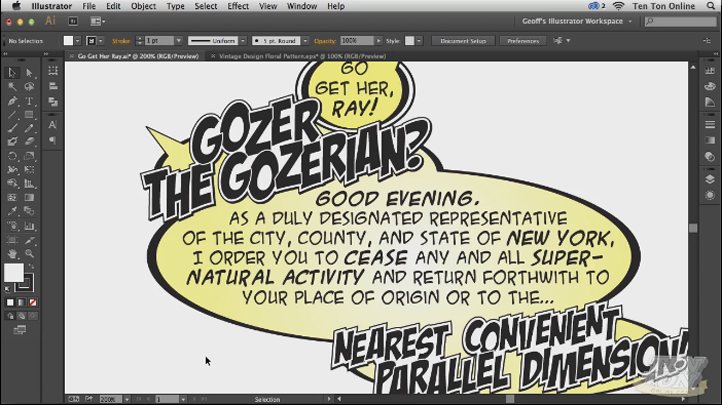Select the Line Segment tool
Viewport: 722px width, 405px height.
[12, 115]
